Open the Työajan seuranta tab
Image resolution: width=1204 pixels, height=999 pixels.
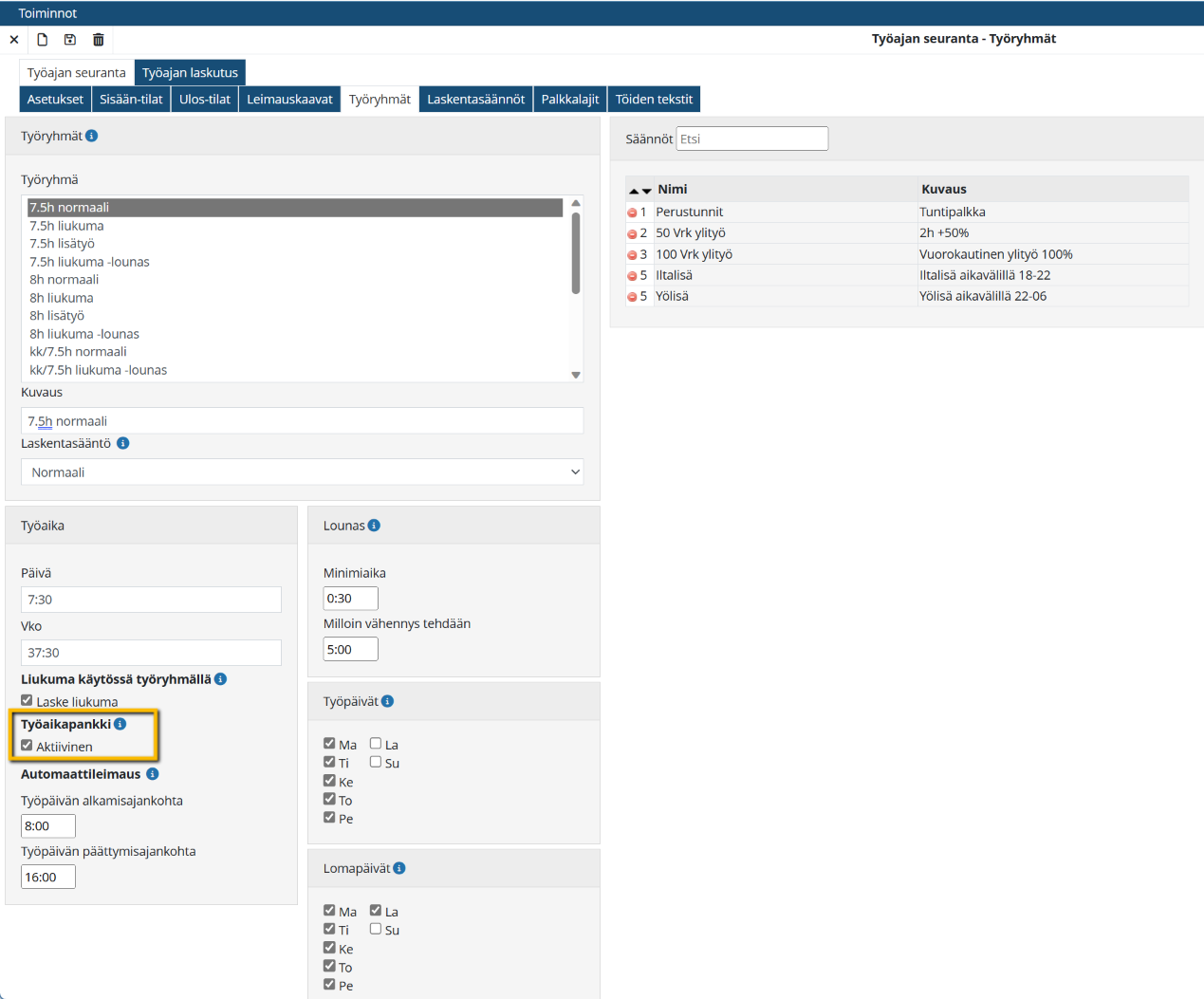coord(76,73)
